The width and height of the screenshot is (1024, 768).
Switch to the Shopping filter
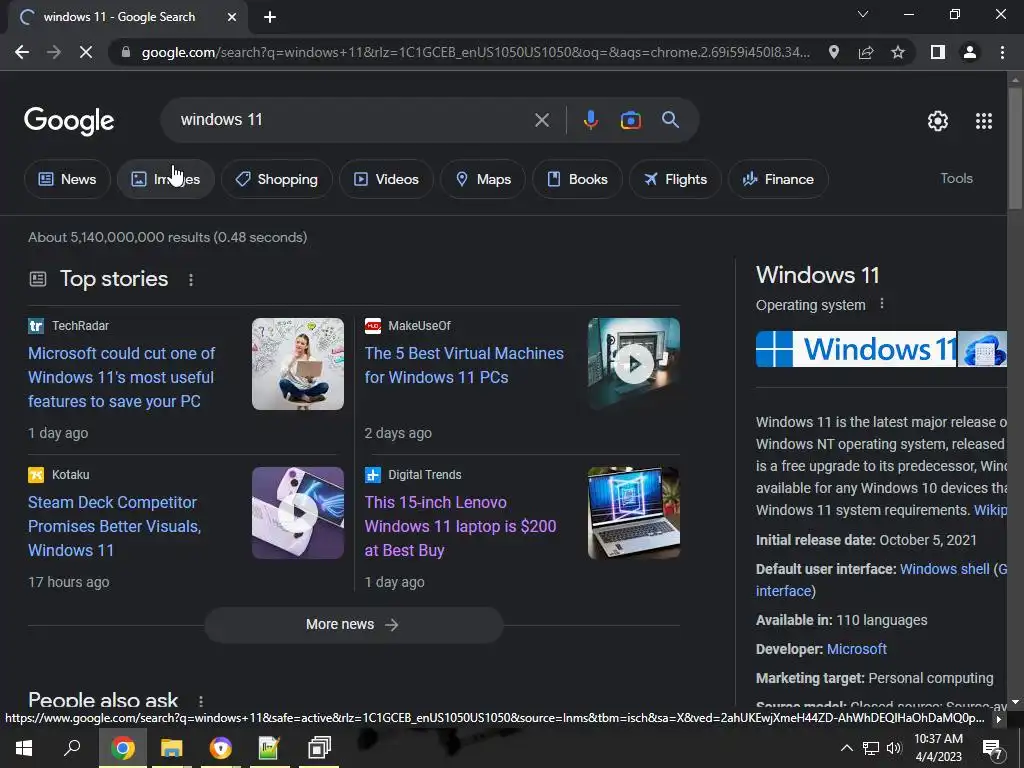click(277, 179)
